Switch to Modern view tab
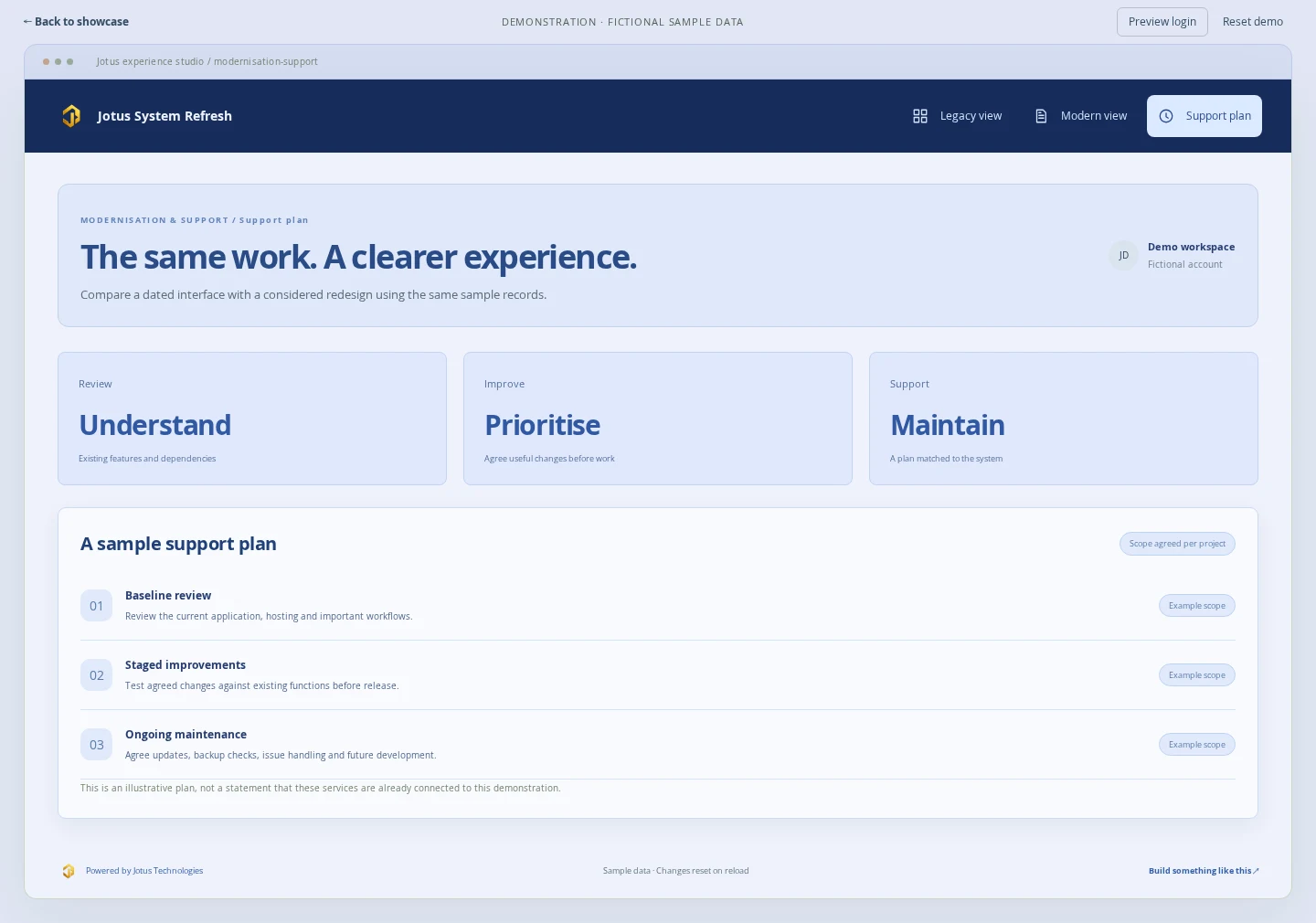 [1080, 116]
